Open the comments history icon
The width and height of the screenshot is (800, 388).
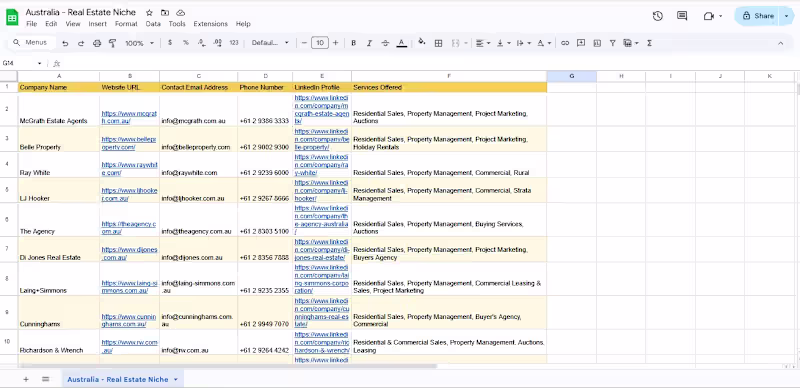682,16
